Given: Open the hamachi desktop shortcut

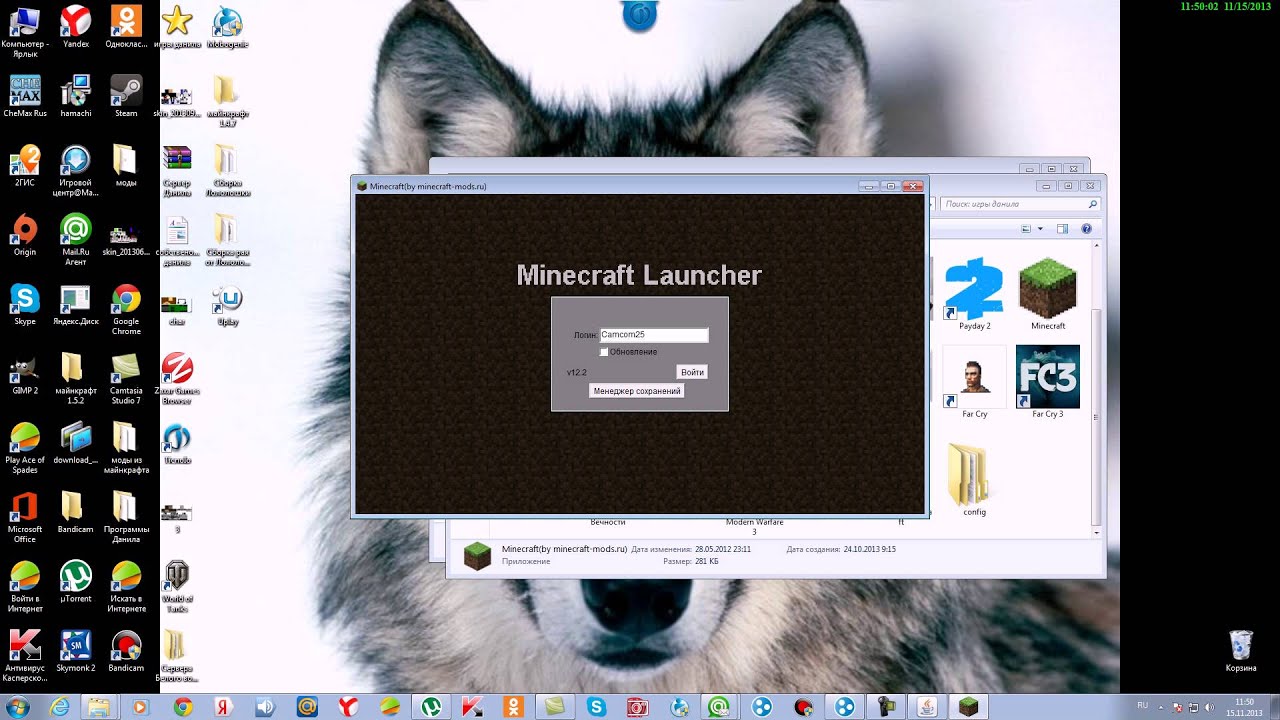Looking at the screenshot, I should [76, 96].
